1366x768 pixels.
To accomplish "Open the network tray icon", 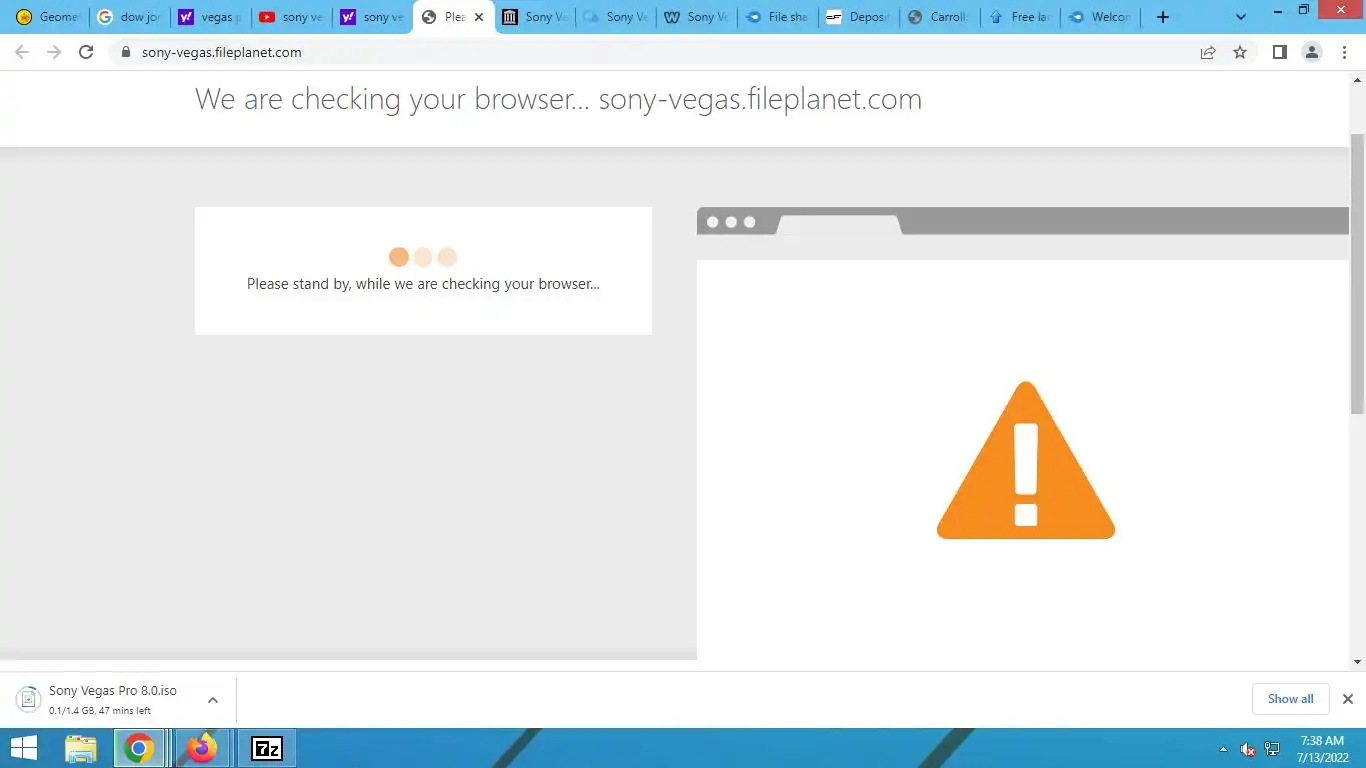I will pyautogui.click(x=1272, y=749).
